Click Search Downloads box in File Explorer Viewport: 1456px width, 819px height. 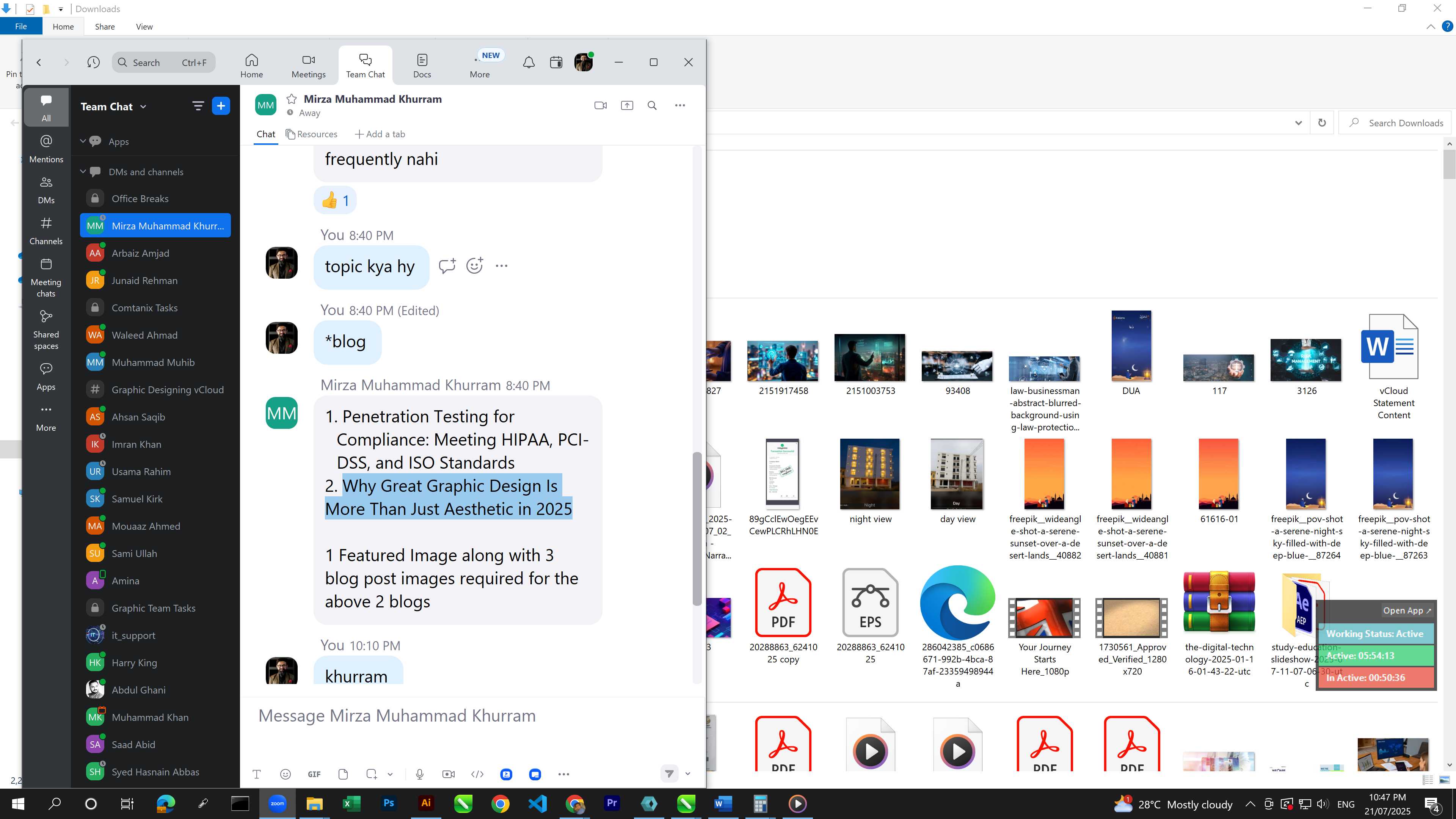(x=1395, y=122)
